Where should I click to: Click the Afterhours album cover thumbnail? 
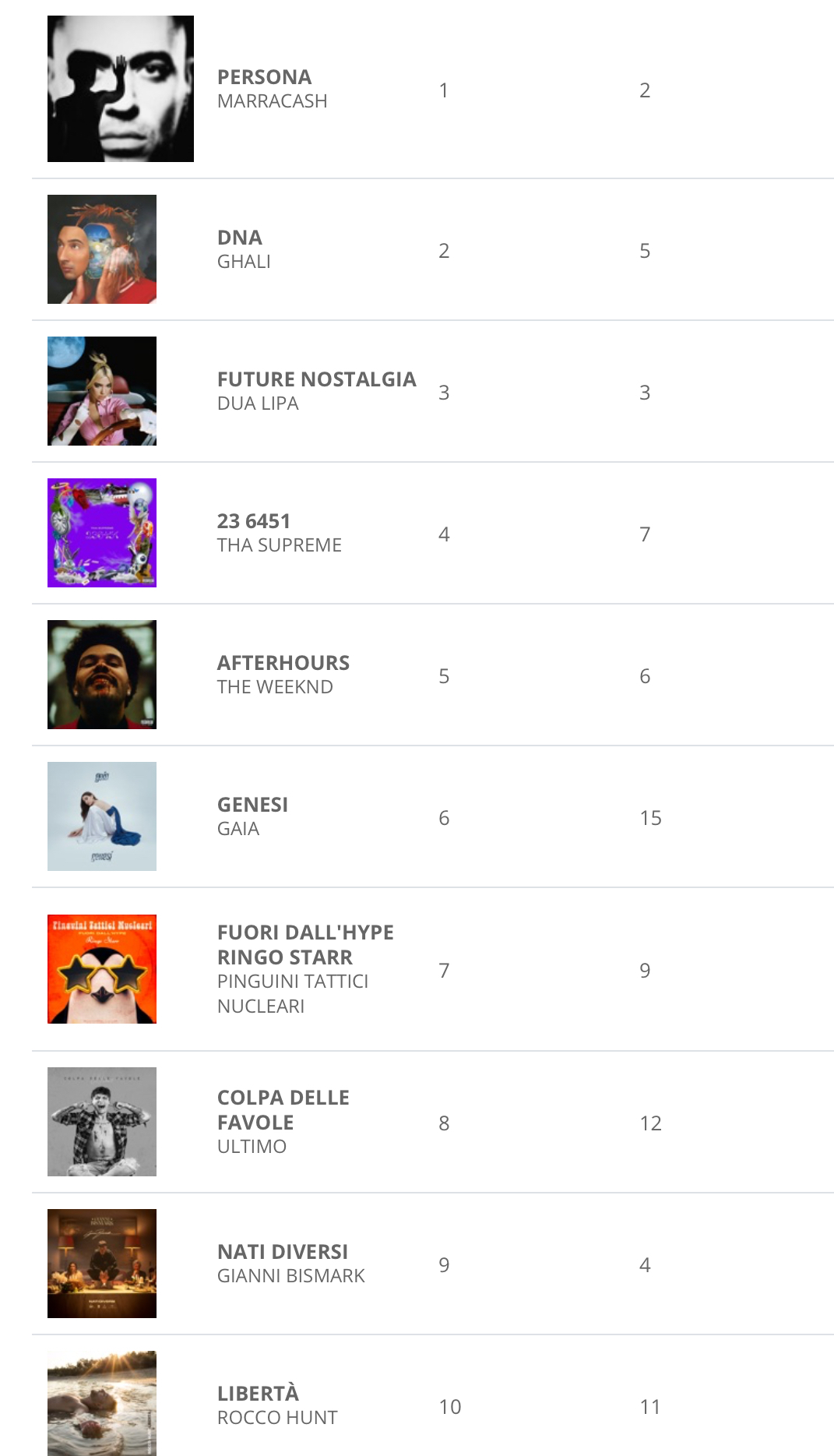point(102,675)
